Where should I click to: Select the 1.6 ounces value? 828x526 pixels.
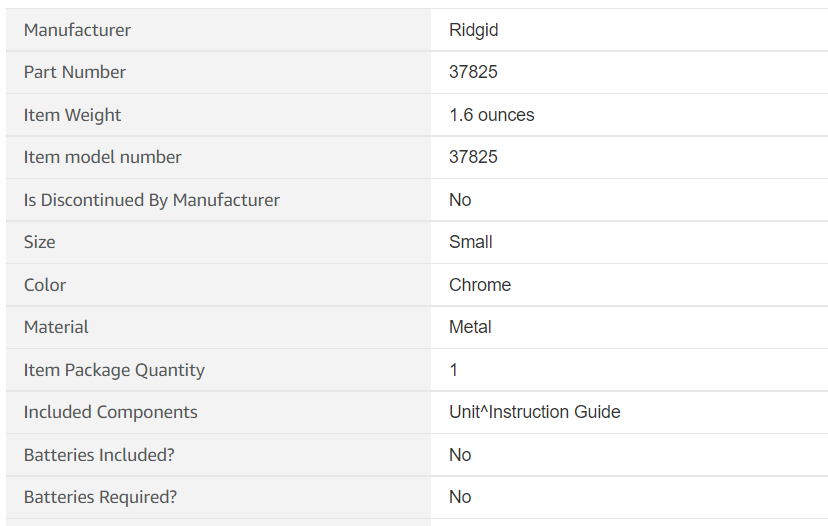point(492,115)
